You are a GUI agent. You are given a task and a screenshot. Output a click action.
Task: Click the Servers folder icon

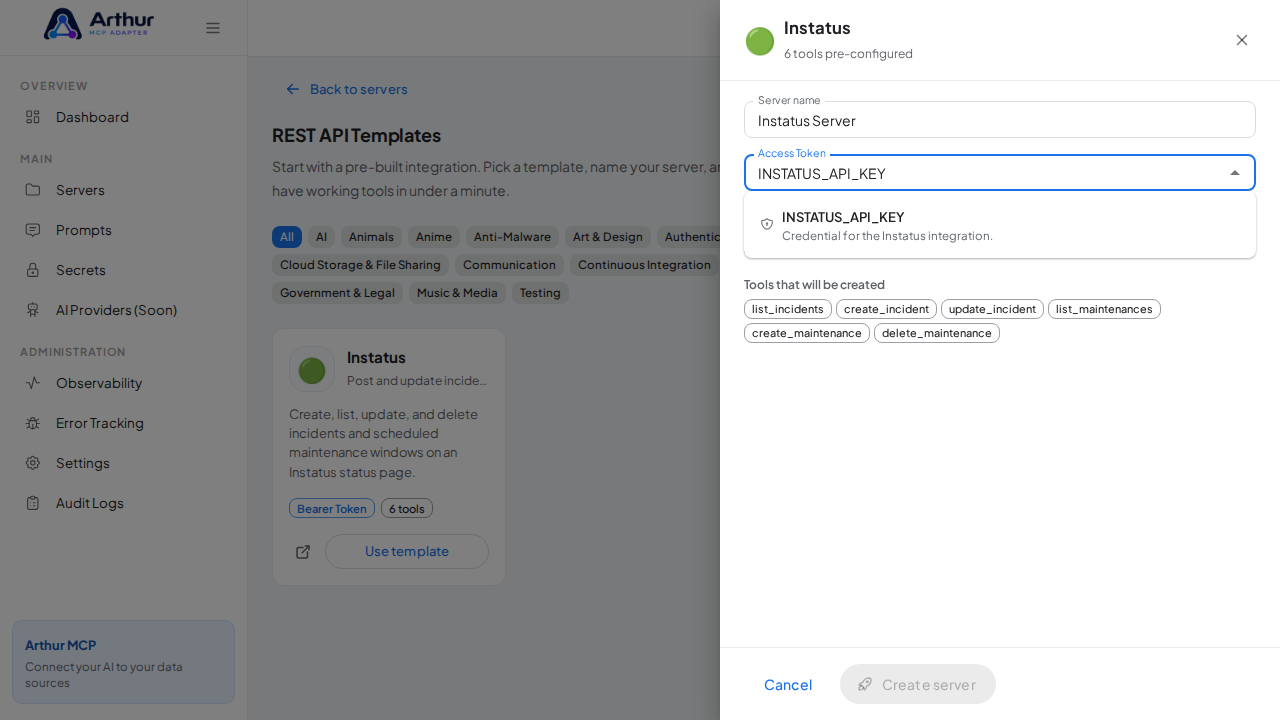click(33, 190)
